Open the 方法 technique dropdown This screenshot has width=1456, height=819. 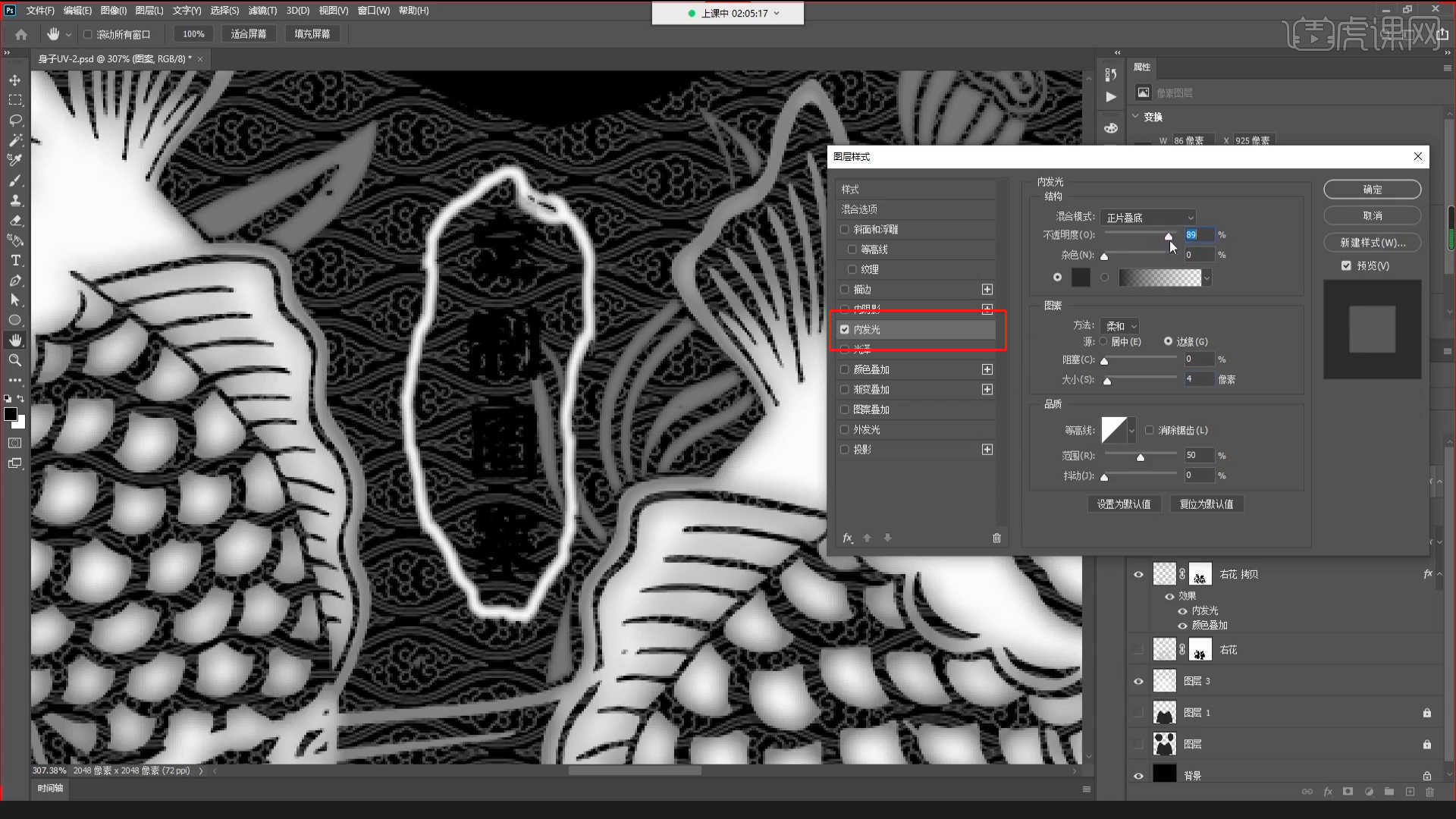1119,326
